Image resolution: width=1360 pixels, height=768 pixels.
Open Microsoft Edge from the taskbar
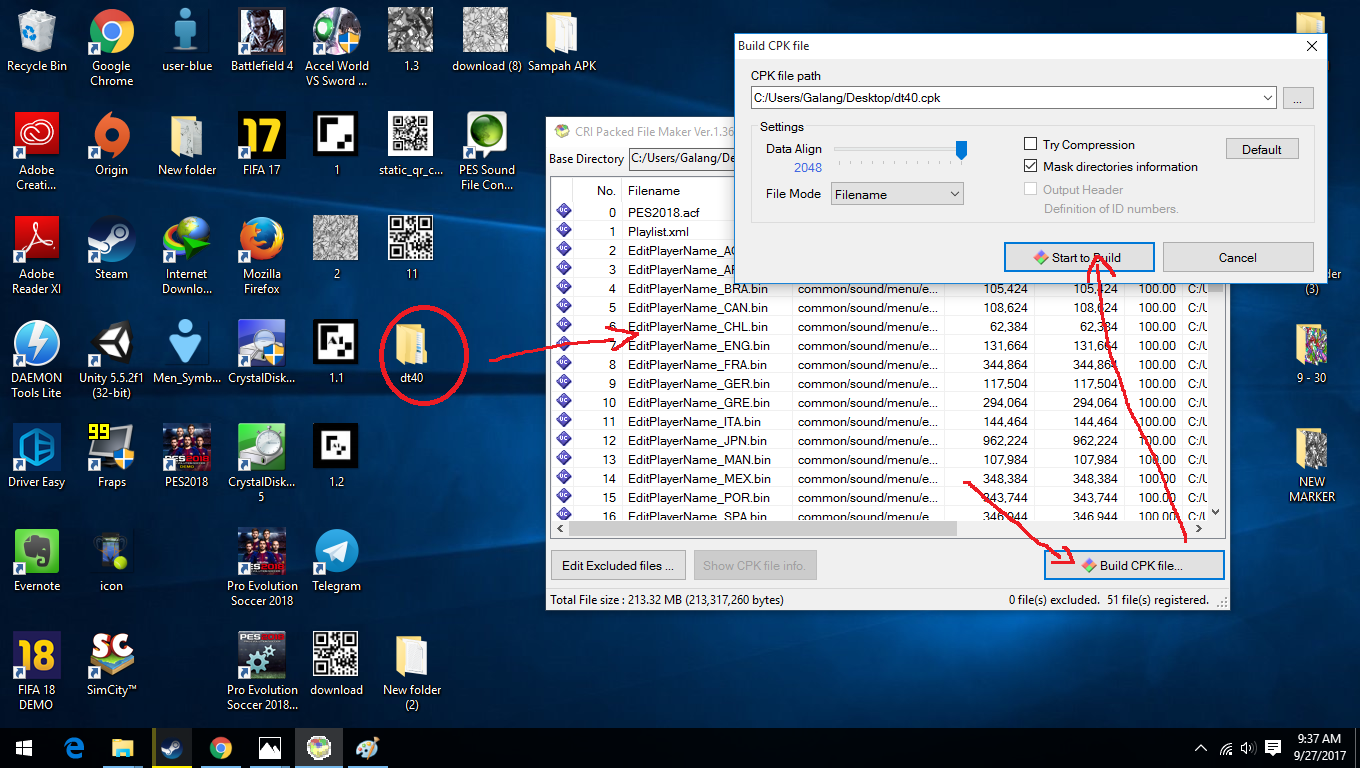73,747
